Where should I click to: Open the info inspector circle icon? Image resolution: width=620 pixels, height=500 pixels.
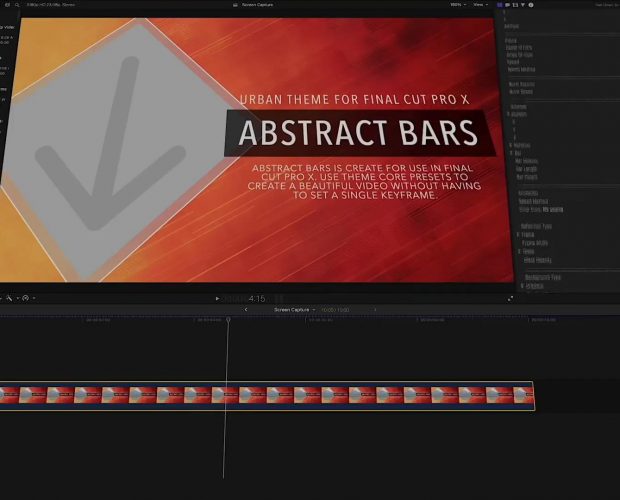coord(531,5)
